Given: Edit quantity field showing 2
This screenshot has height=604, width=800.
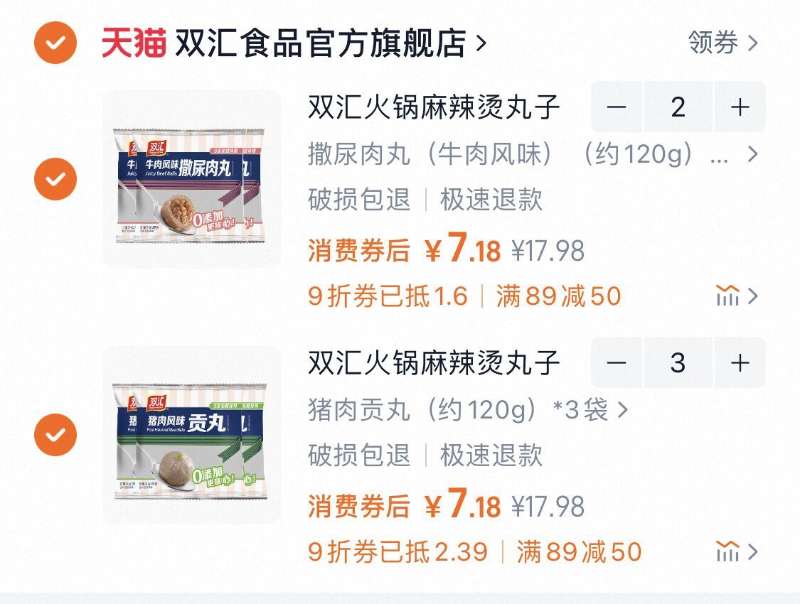Looking at the screenshot, I should [x=678, y=107].
